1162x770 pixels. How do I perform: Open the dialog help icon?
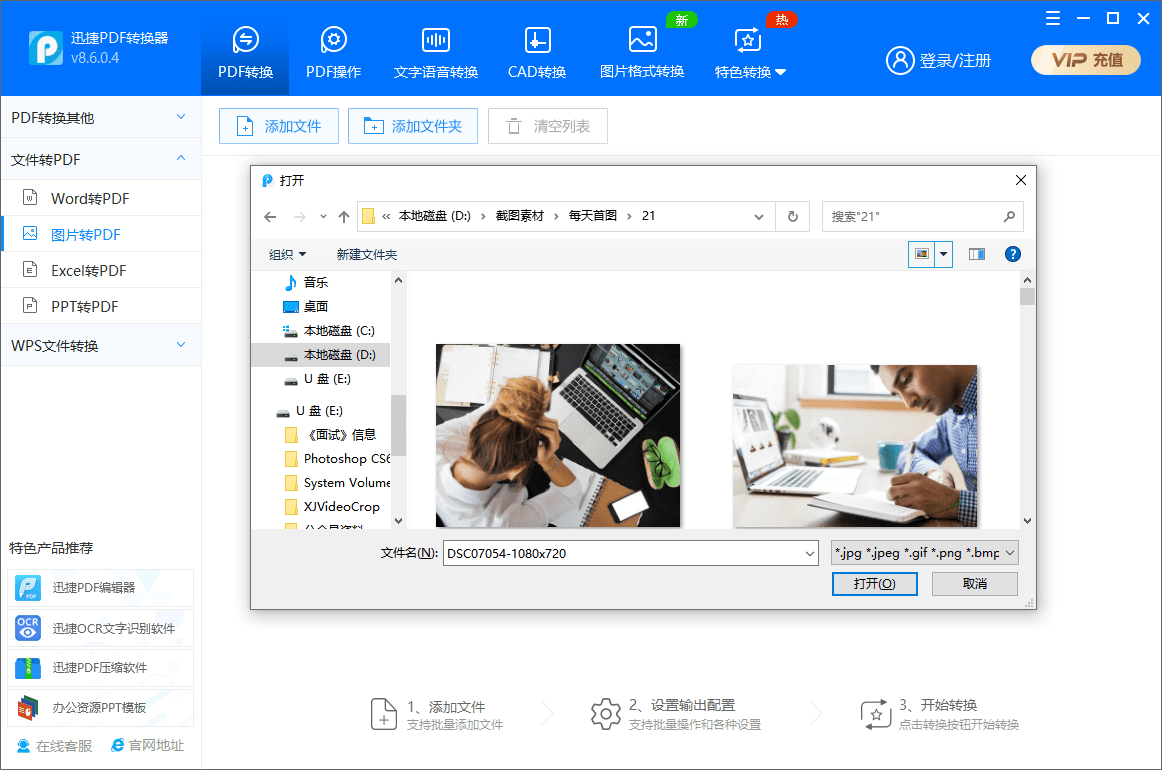tap(1012, 254)
